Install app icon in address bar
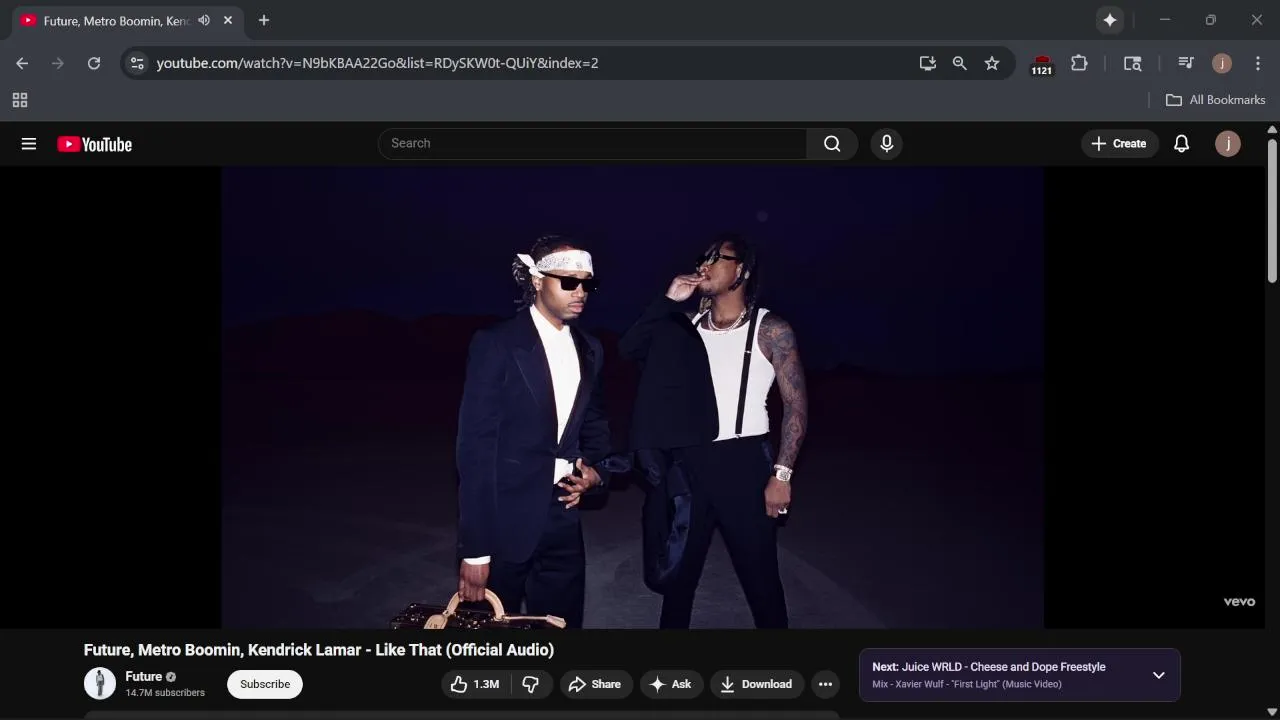Screen dimensions: 1280x720 (x=928, y=63)
